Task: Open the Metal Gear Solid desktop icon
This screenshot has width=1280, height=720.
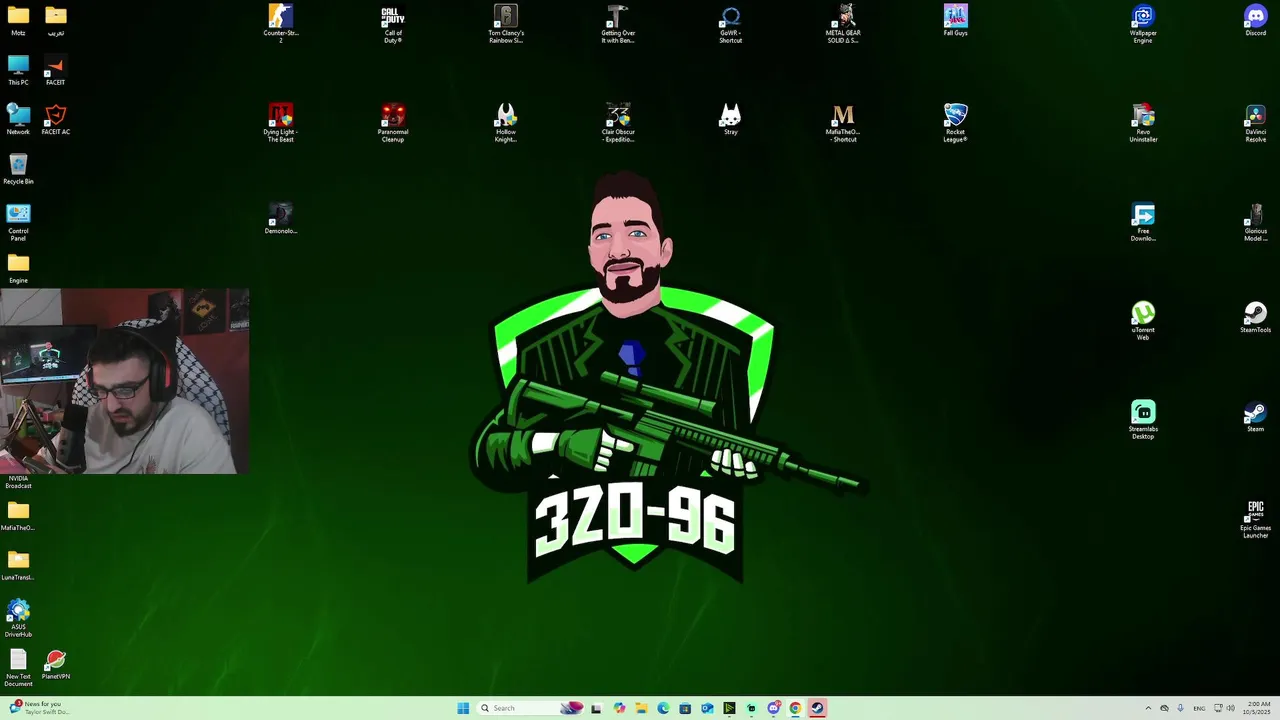Action: pos(843,24)
